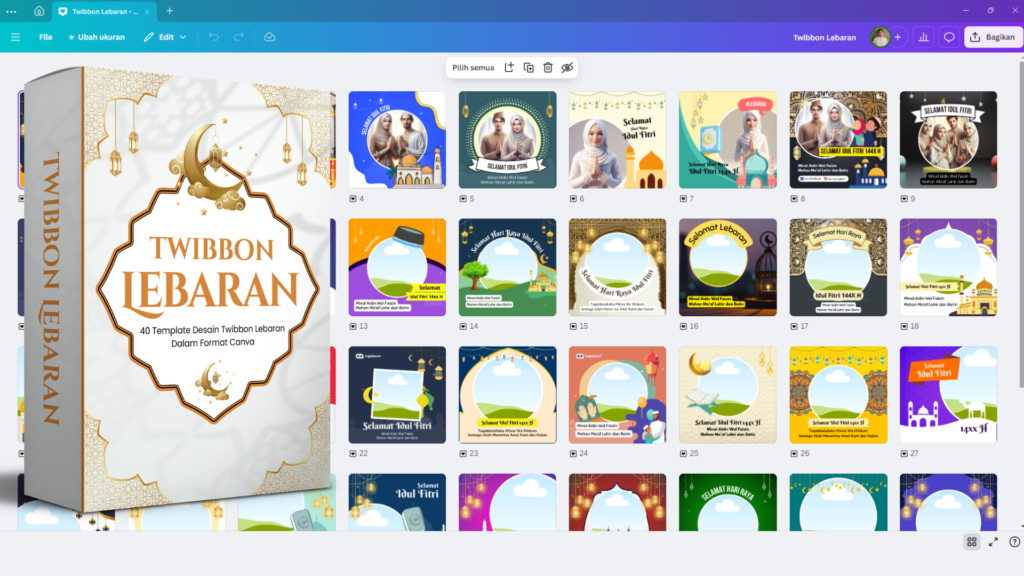Image resolution: width=1024 pixels, height=576 pixels.
Task: Click the redo icon in the toolbar
Action: (238, 37)
